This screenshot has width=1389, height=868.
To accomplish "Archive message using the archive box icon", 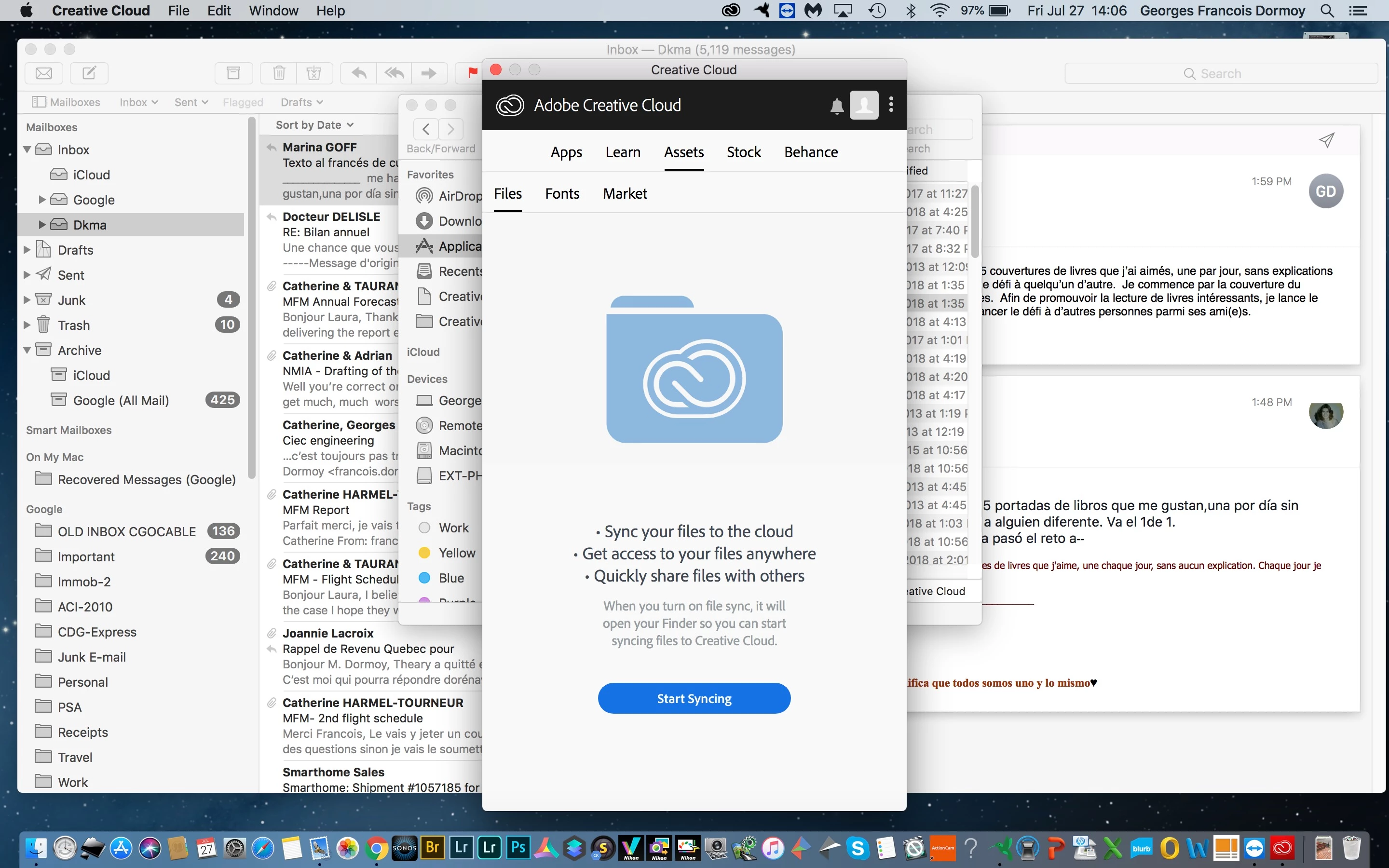I will [233, 73].
